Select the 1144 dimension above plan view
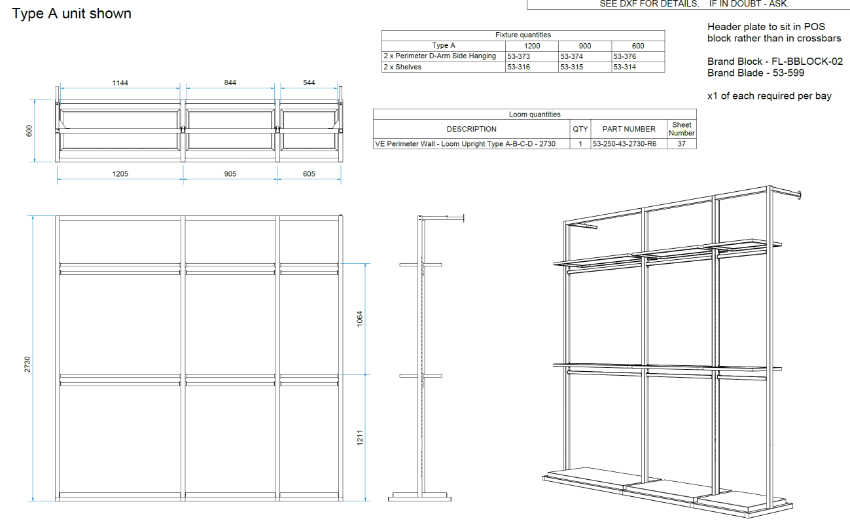Image resolution: width=850 pixels, height=525 pixels. click(119, 85)
